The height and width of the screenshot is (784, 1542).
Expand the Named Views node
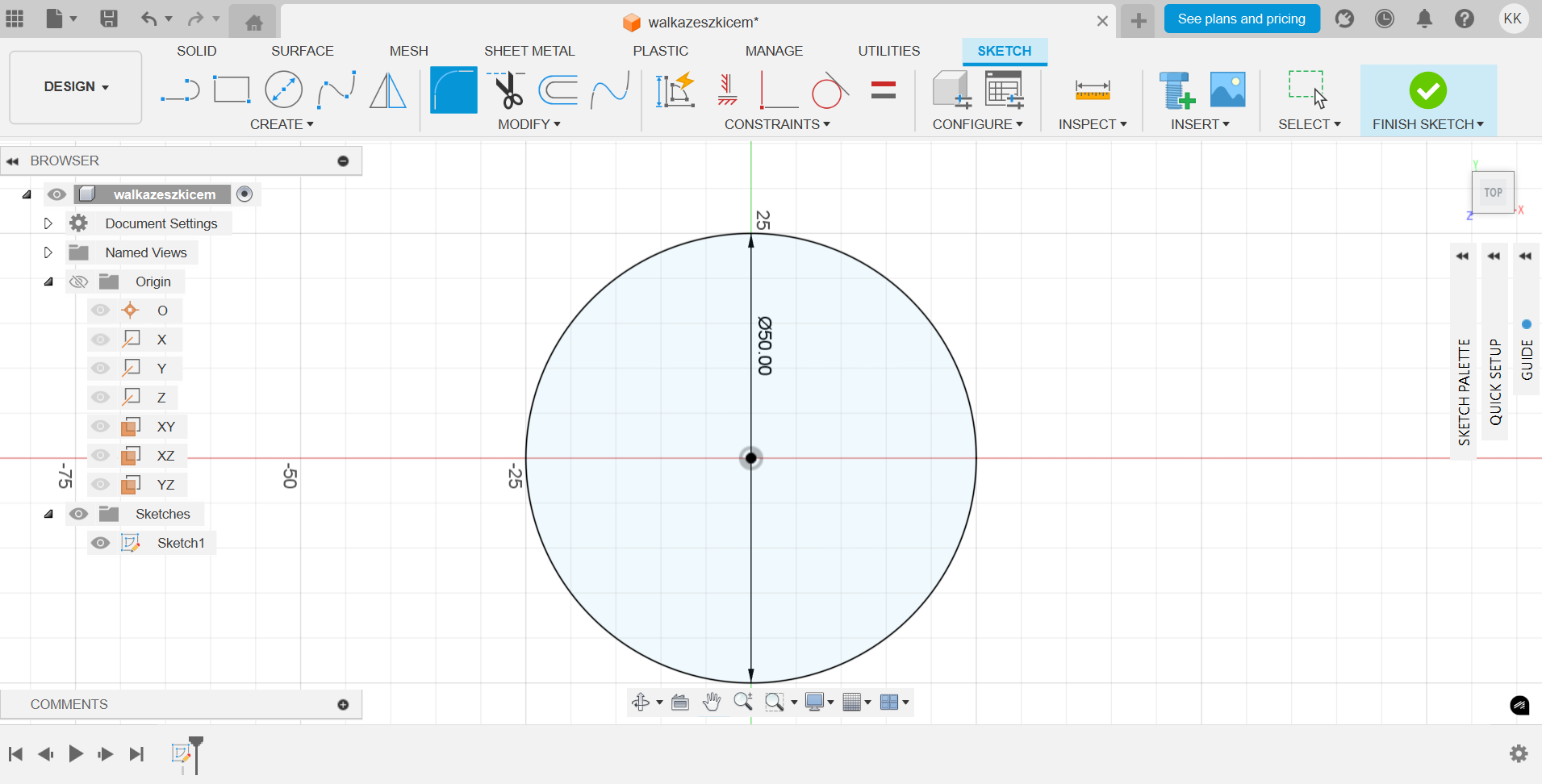point(48,252)
